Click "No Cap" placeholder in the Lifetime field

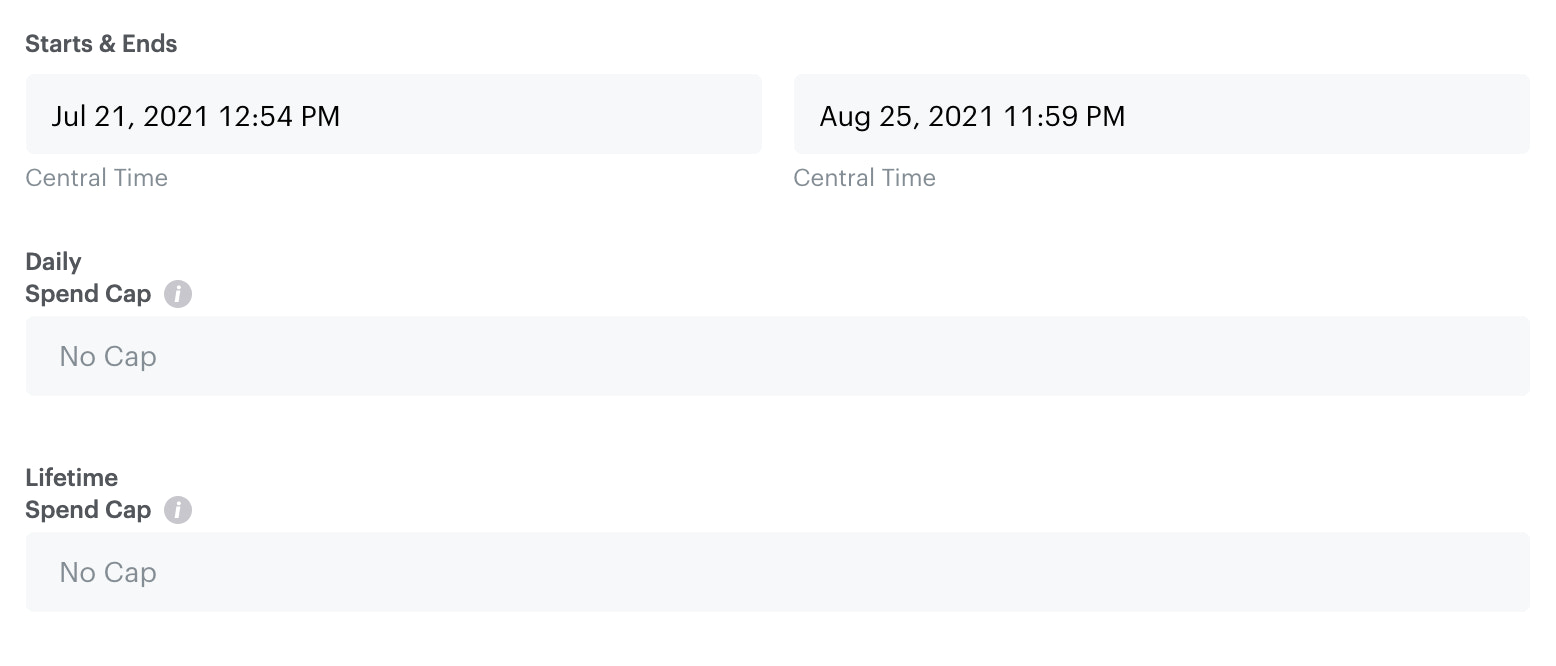108,573
